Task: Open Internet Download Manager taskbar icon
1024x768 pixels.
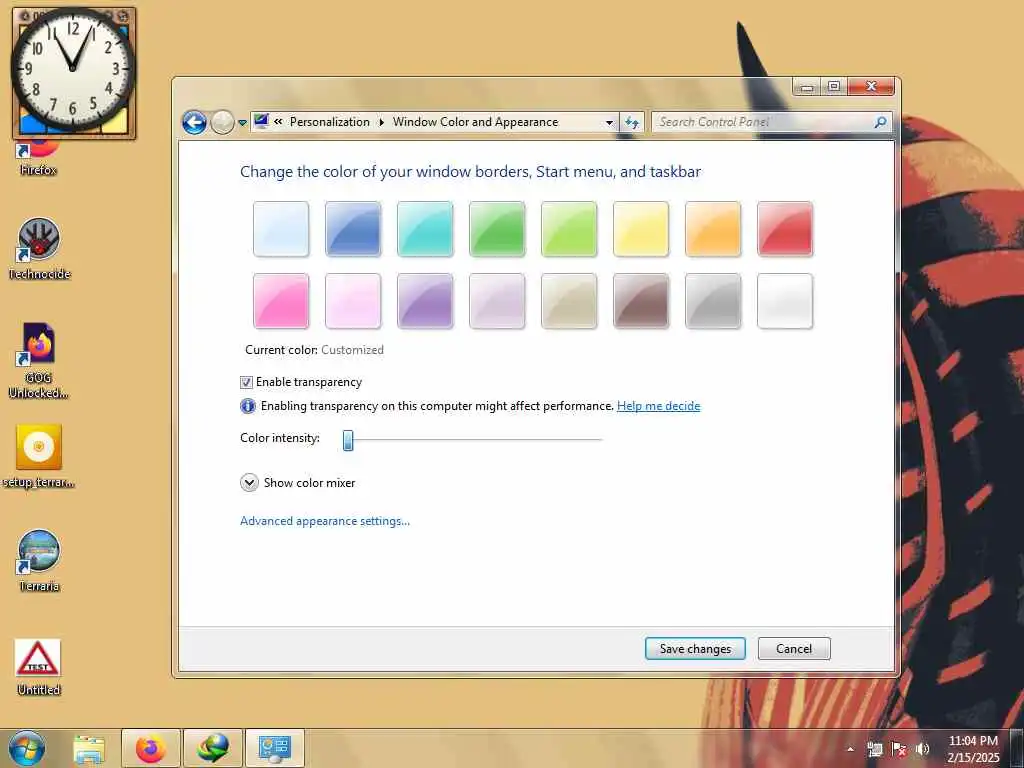Action: (x=213, y=748)
